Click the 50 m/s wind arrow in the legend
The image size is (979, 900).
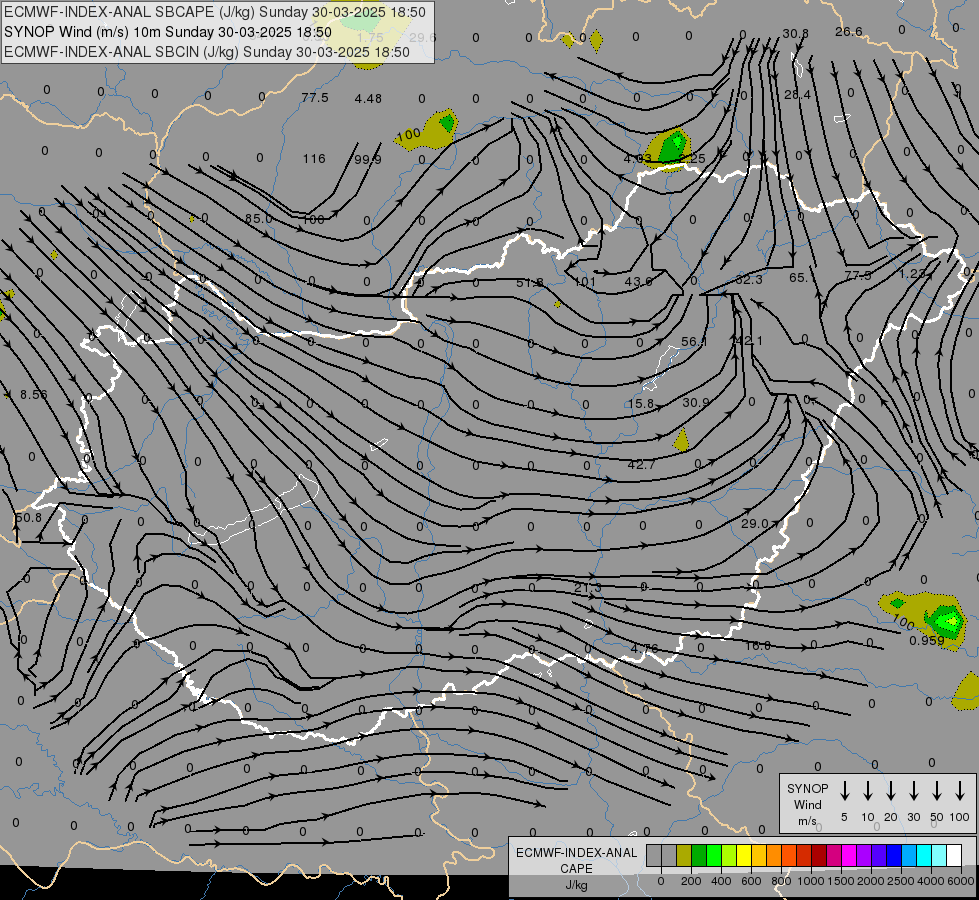tap(937, 791)
